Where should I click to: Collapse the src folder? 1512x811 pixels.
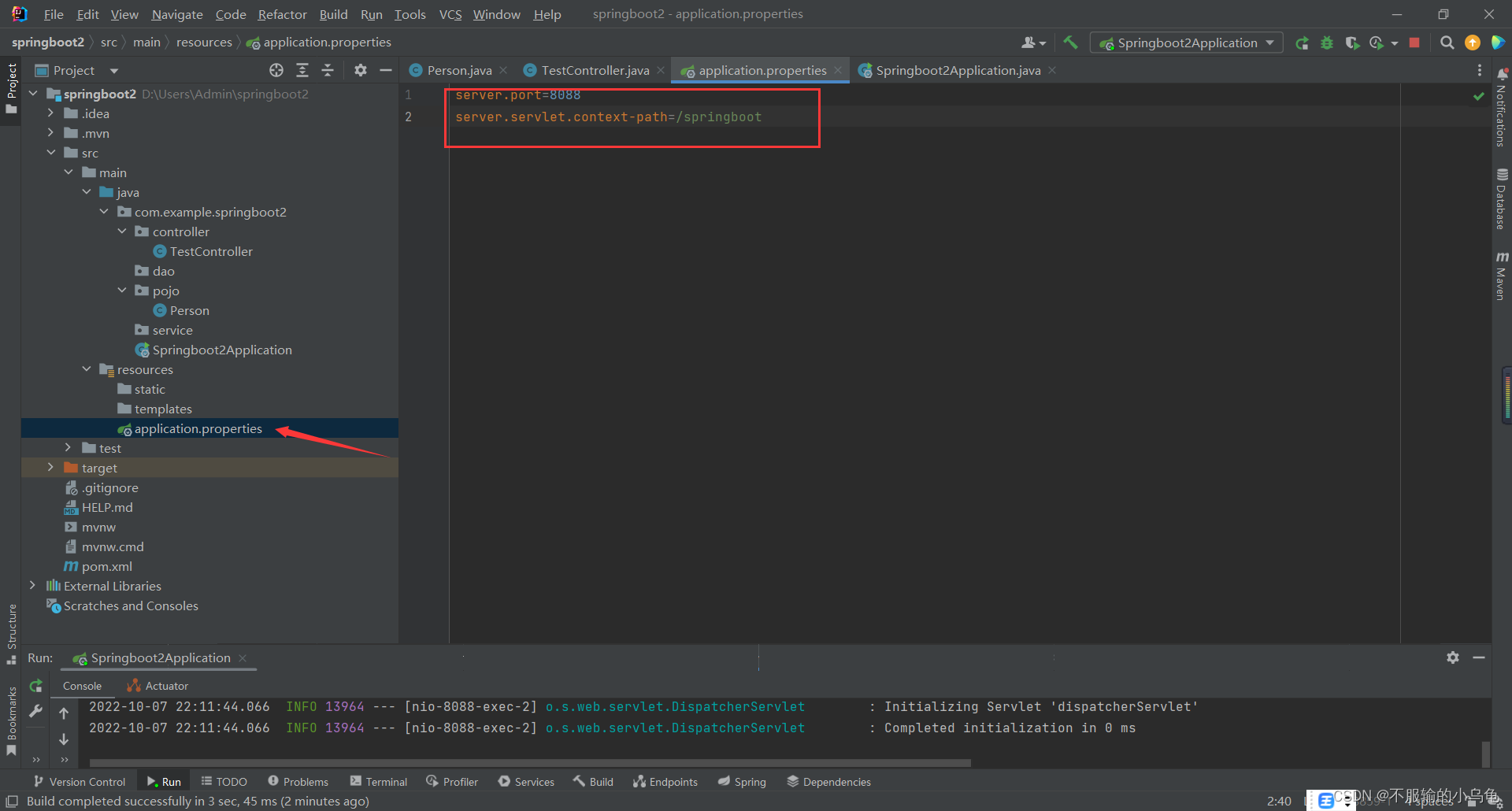coord(50,153)
